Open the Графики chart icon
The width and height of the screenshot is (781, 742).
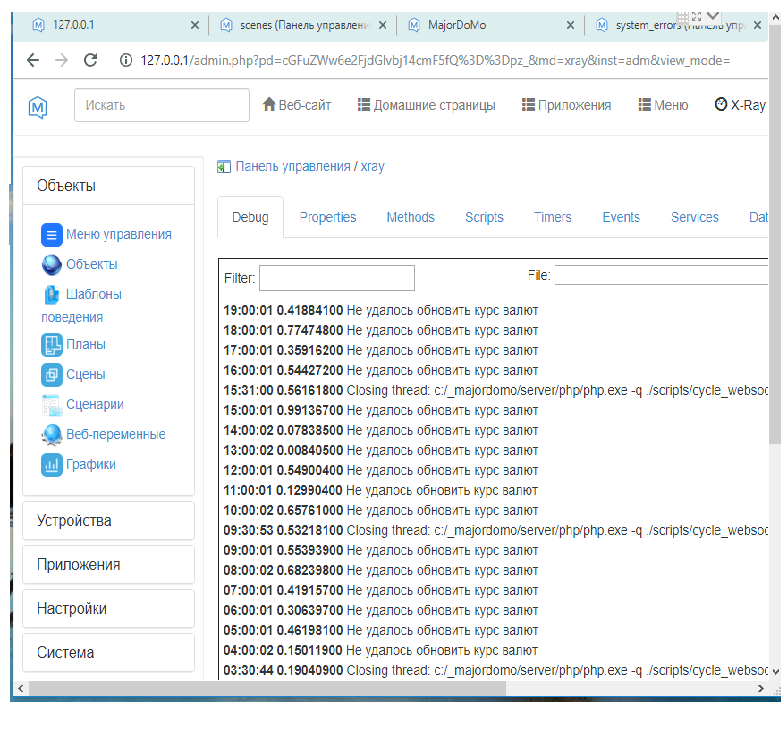tap(52, 465)
